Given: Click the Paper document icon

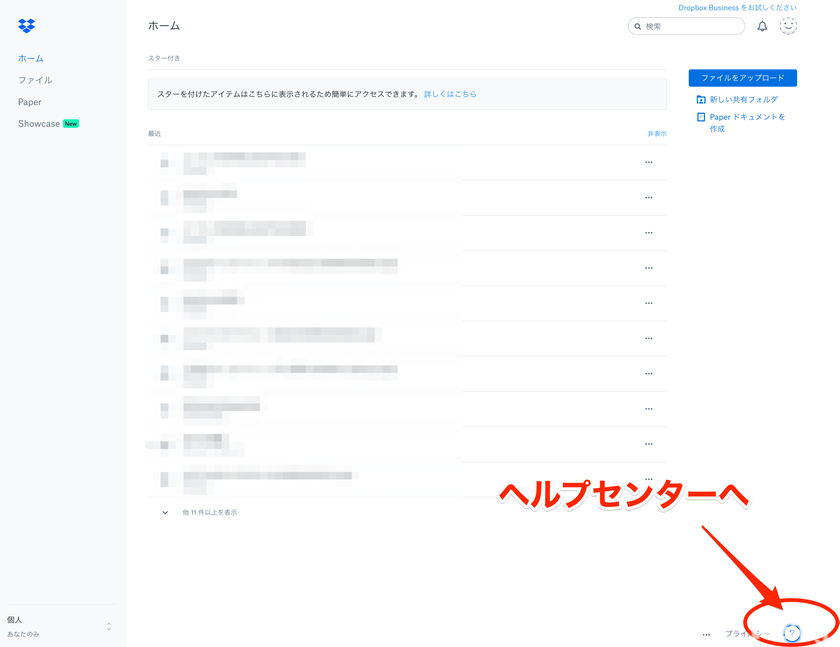Looking at the screenshot, I should pos(701,117).
